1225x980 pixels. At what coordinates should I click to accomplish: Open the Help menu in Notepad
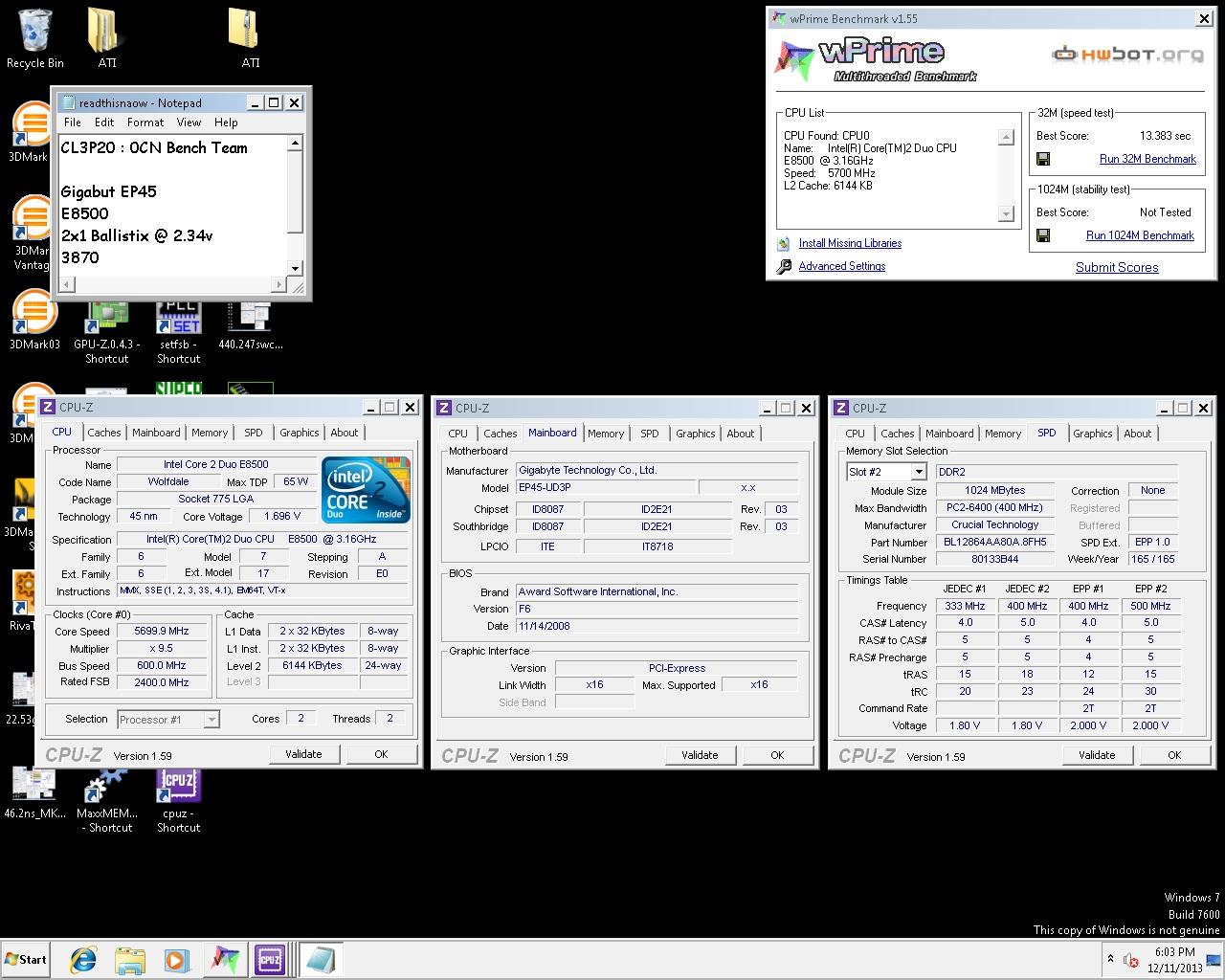click(x=226, y=122)
